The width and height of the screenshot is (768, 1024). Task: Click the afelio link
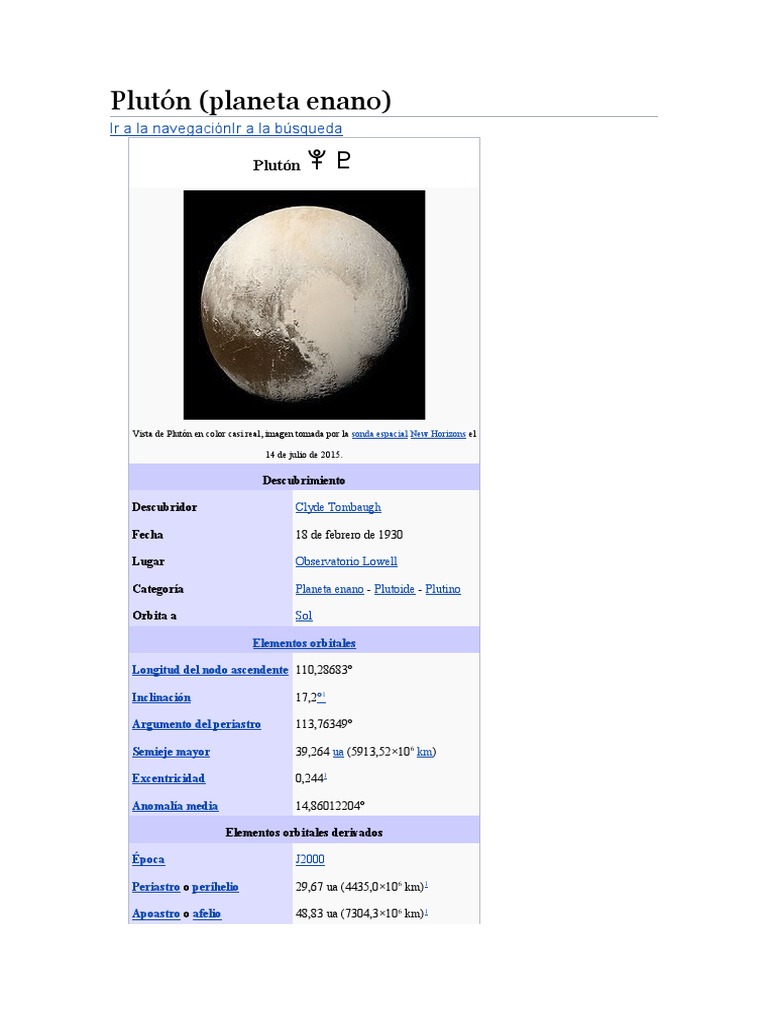pos(207,913)
